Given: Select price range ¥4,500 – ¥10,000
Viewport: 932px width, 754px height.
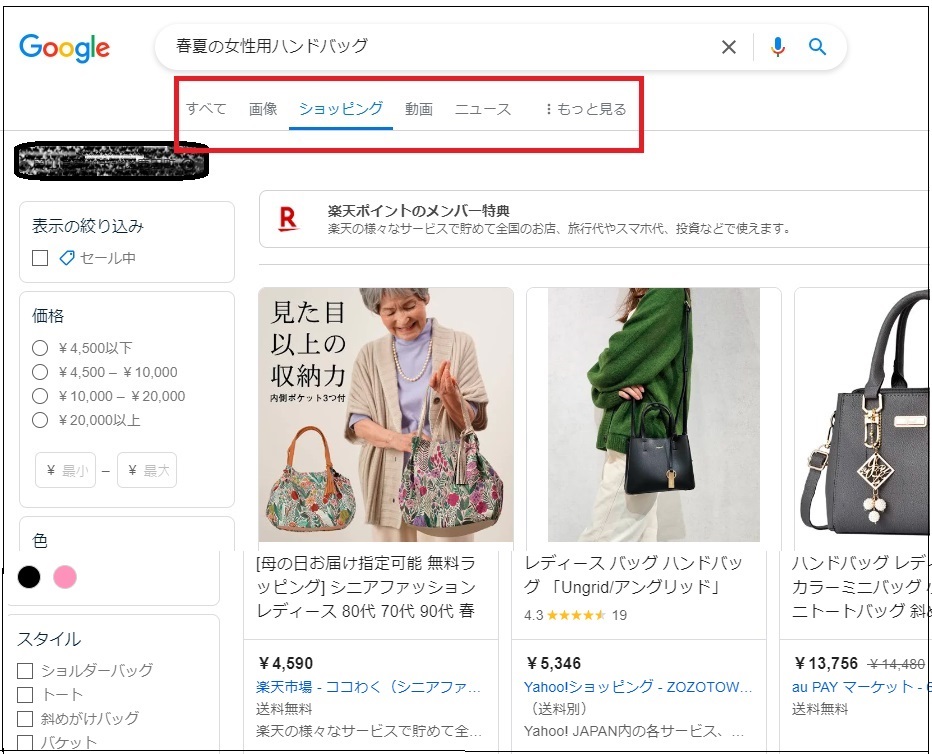Looking at the screenshot, I should pos(40,372).
